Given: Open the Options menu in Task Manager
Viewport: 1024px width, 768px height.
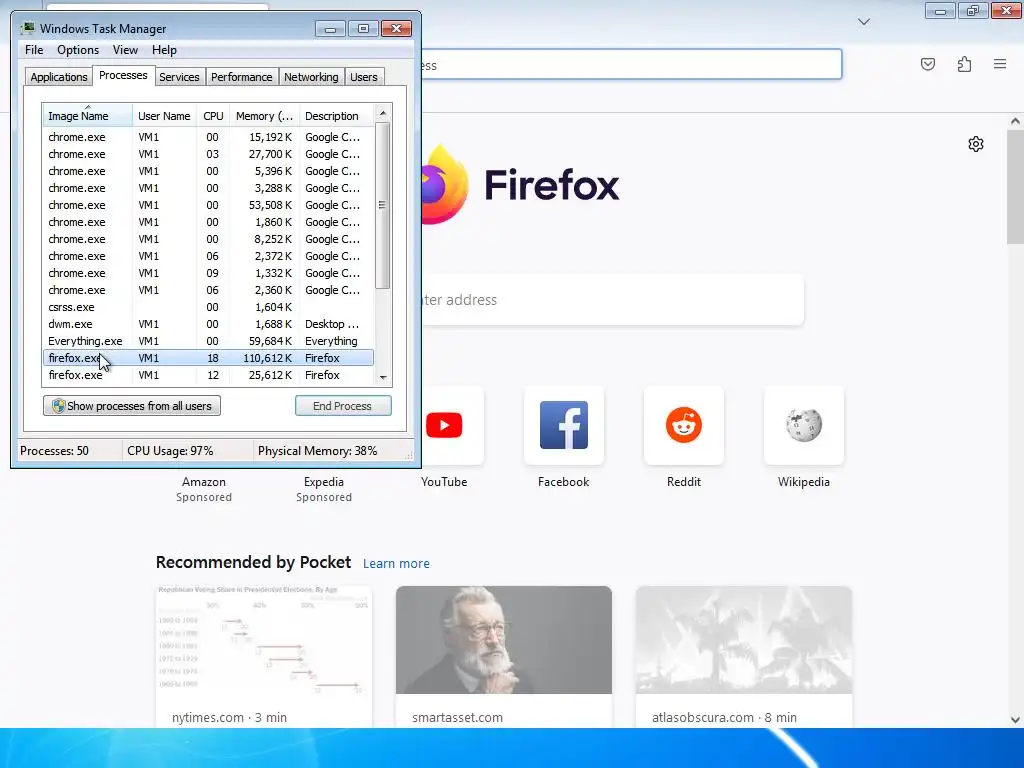Looking at the screenshot, I should [x=78, y=50].
